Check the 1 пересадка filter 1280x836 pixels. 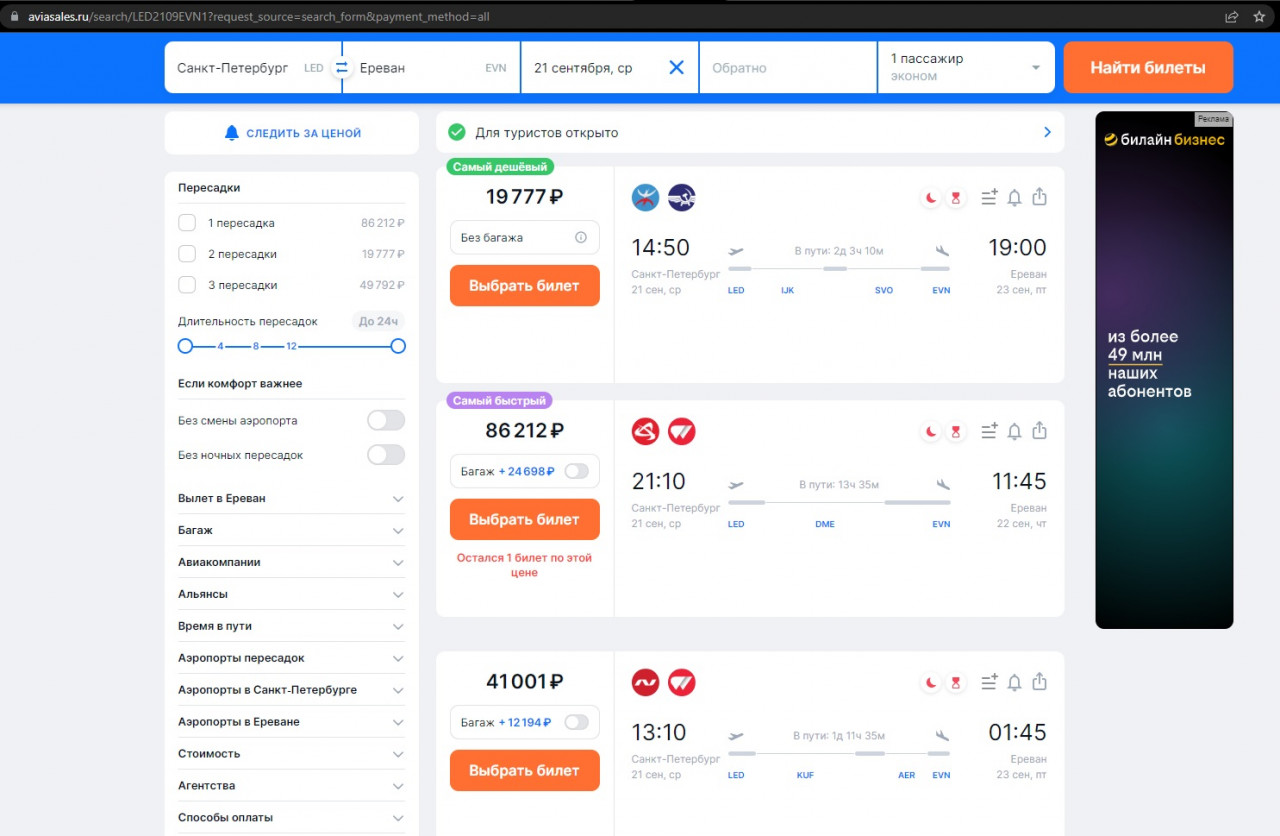187,223
